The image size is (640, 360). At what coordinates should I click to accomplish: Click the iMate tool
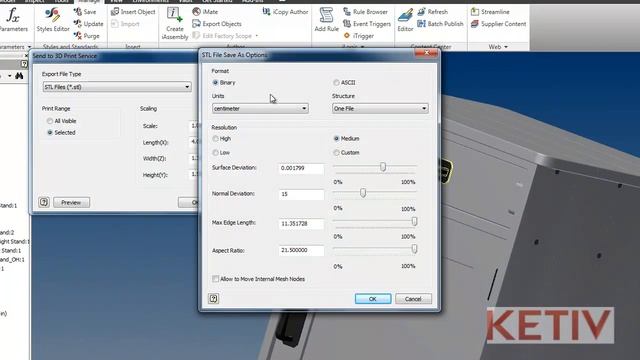pos(205,12)
